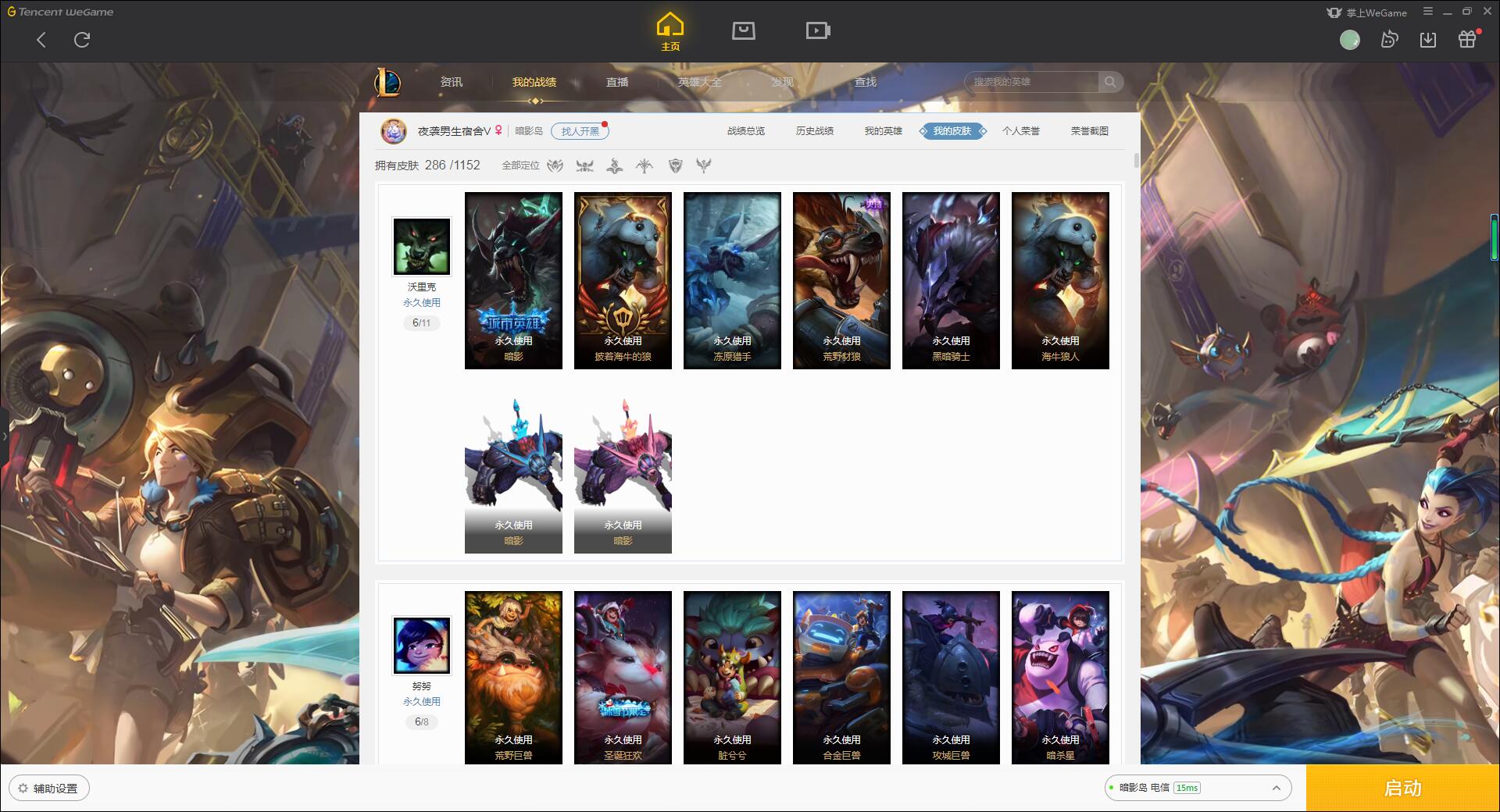Open the 资讯 tab

[x=452, y=82]
